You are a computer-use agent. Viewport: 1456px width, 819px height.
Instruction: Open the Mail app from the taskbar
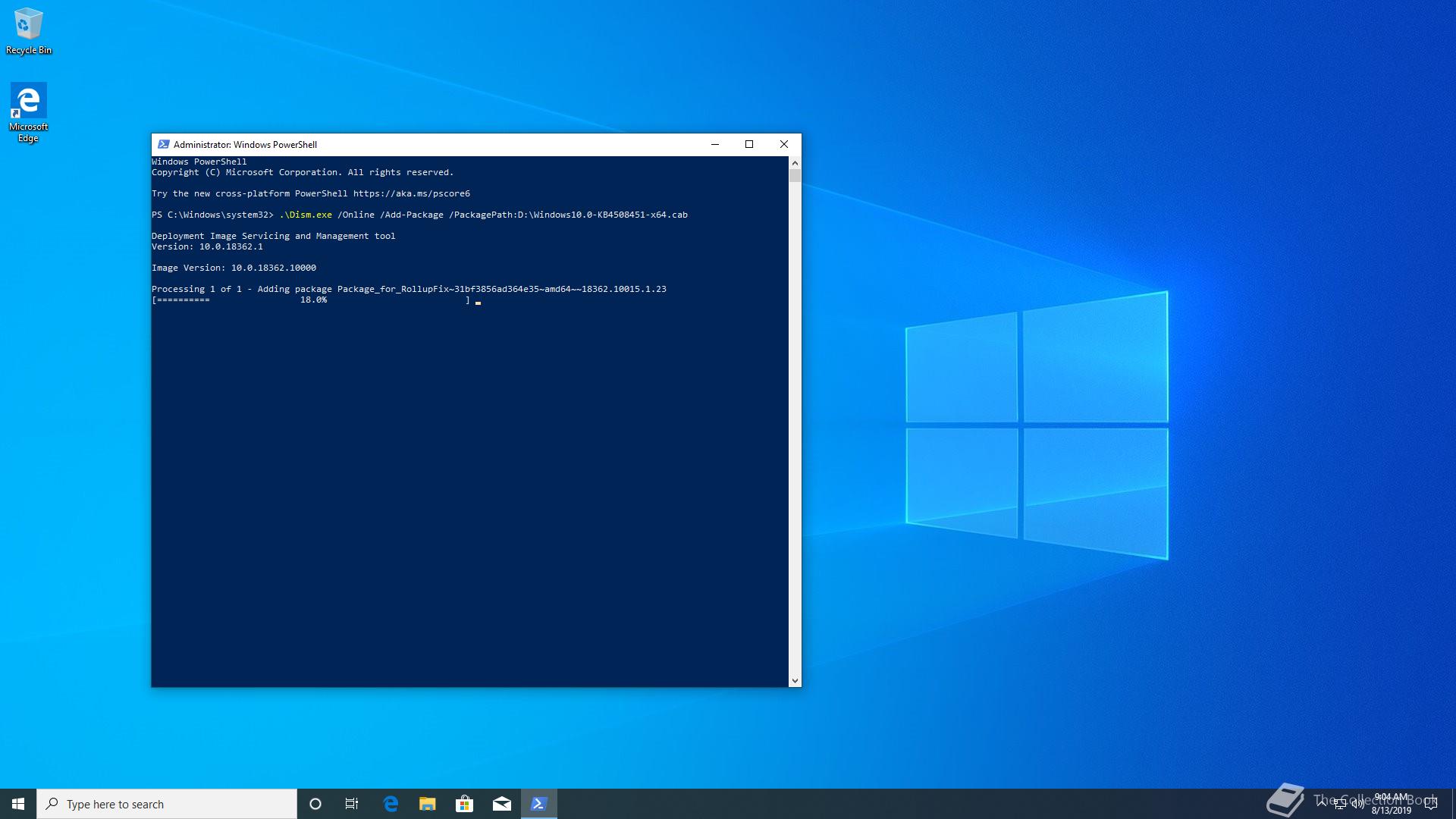pos(501,803)
